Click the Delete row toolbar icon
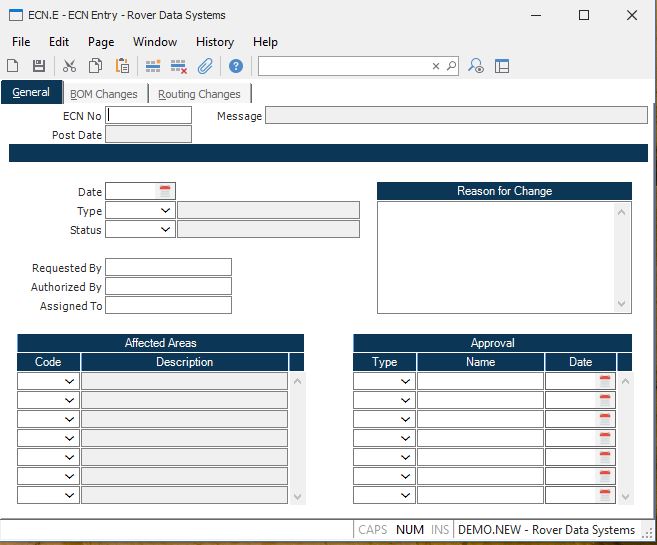Image resolution: width=657 pixels, height=545 pixels. [179, 66]
